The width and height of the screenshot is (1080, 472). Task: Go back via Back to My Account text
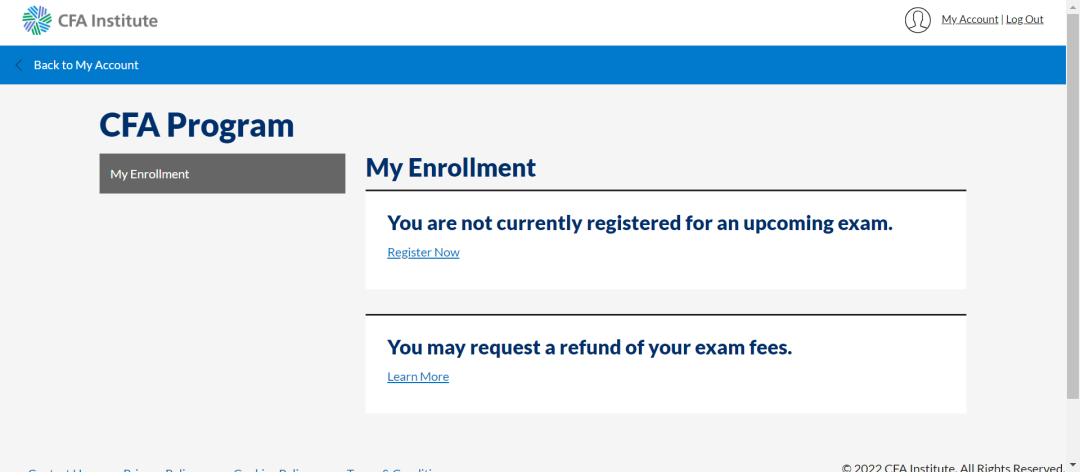[86, 65]
